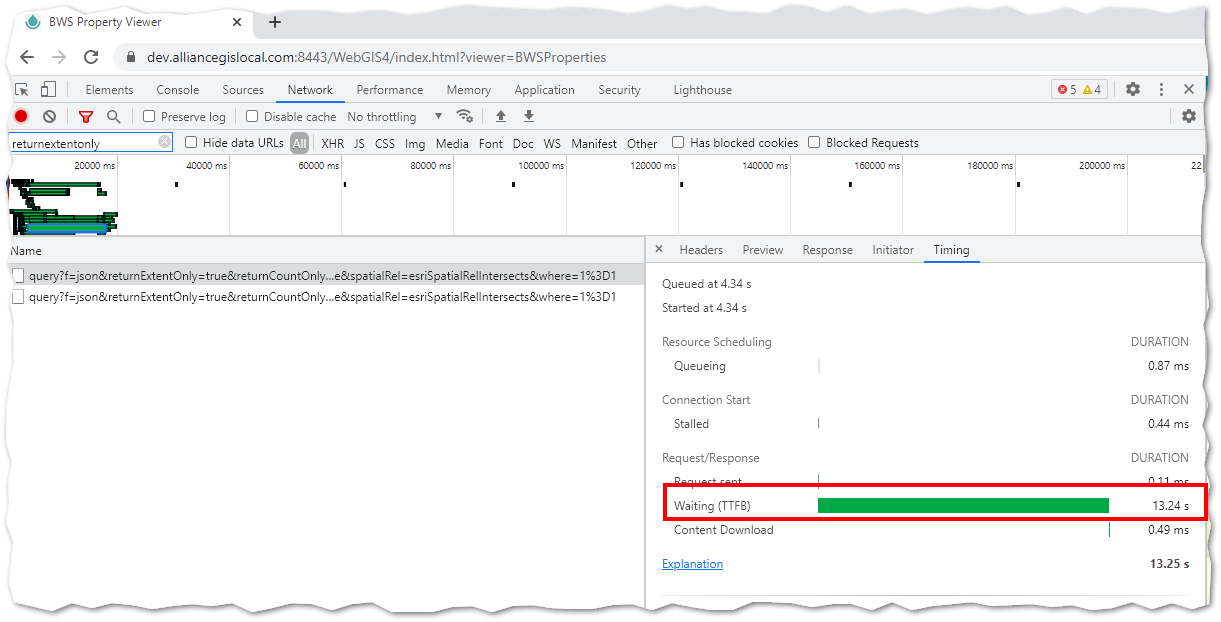The width and height of the screenshot is (1221, 622).
Task: Open the network conditions wifi icon
Action: coord(464,116)
